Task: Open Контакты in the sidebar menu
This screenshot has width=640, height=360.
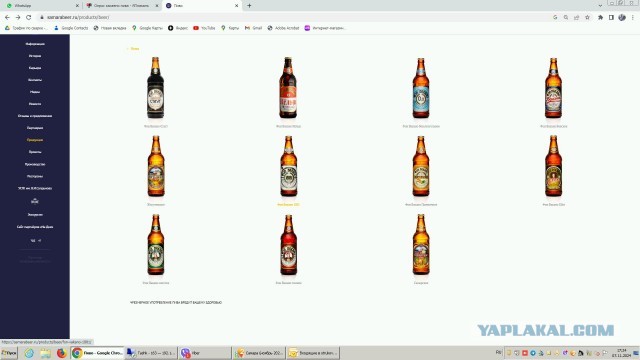Action: 35,80
